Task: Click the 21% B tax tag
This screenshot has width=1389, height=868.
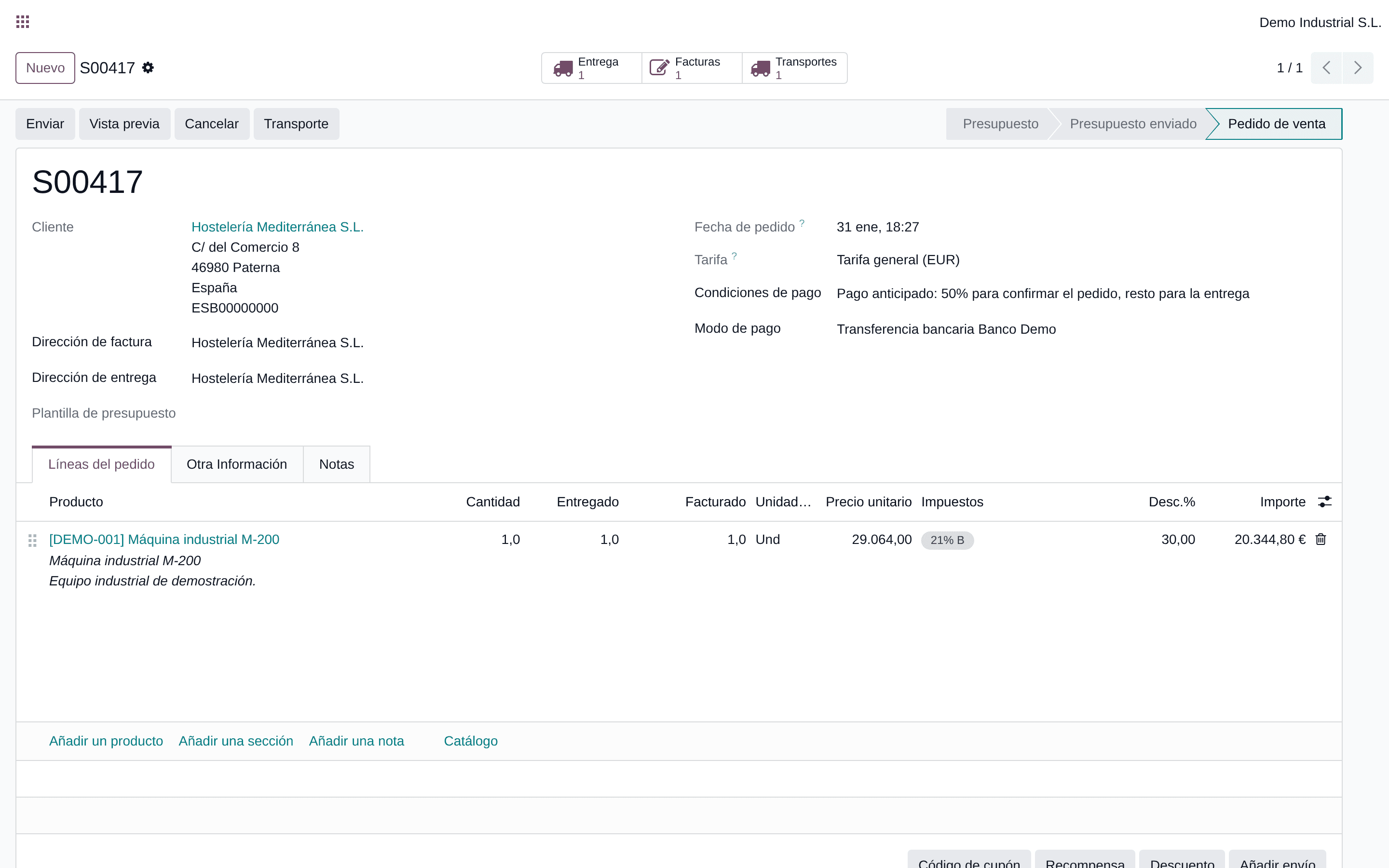Action: 948,540
